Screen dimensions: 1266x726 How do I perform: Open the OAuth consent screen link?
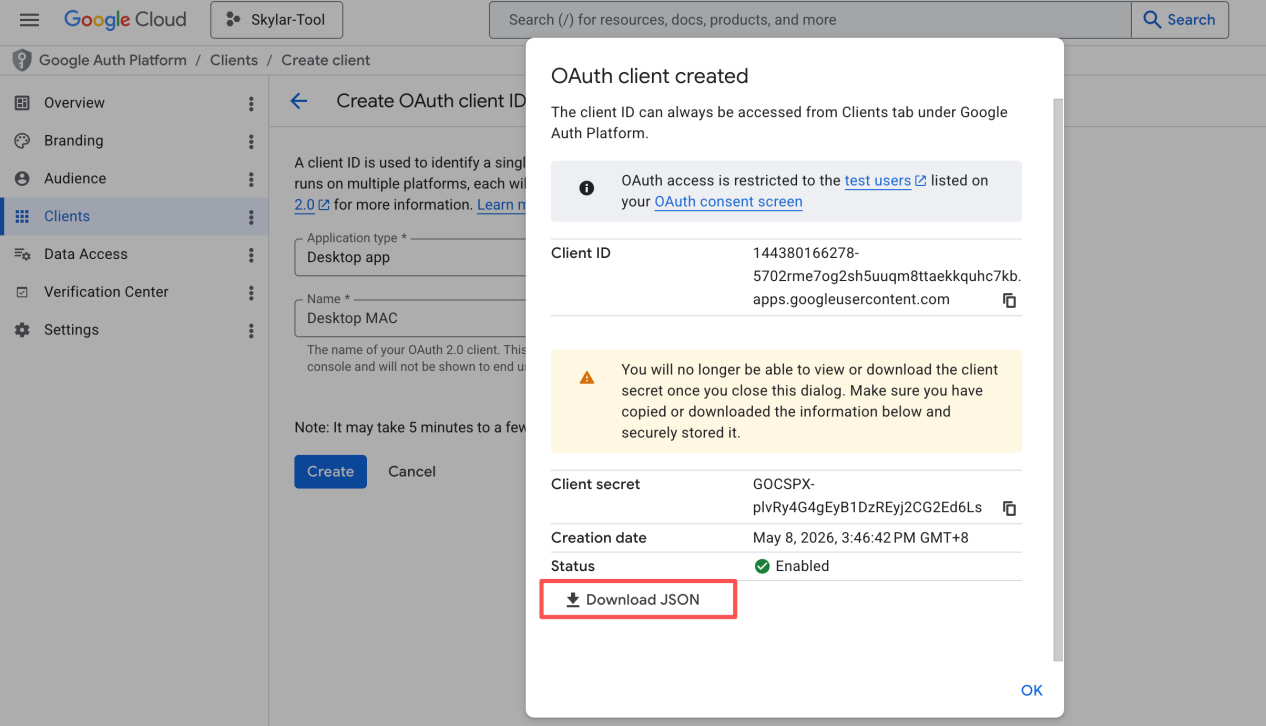tap(728, 202)
